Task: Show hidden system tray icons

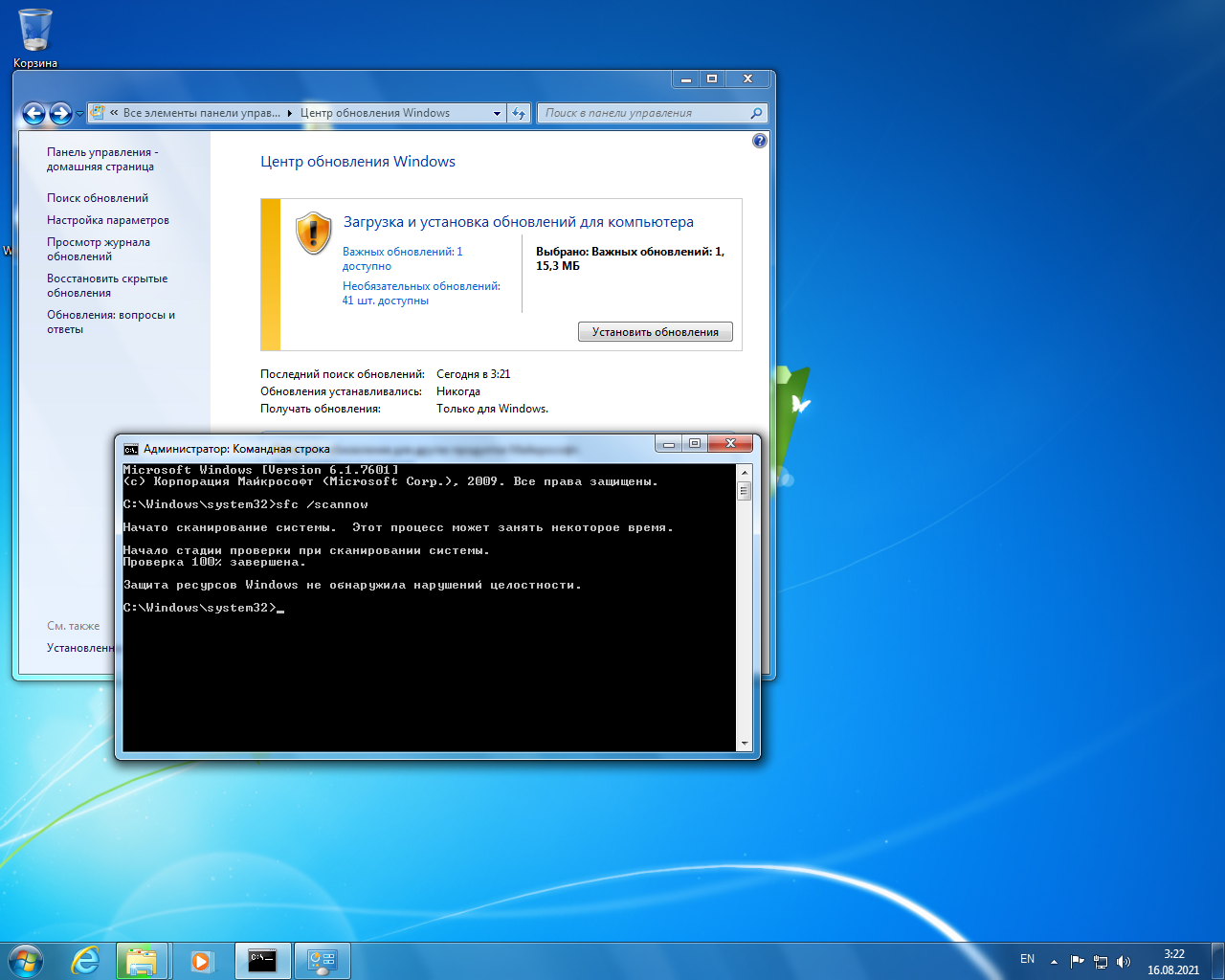Action: 1054,961
